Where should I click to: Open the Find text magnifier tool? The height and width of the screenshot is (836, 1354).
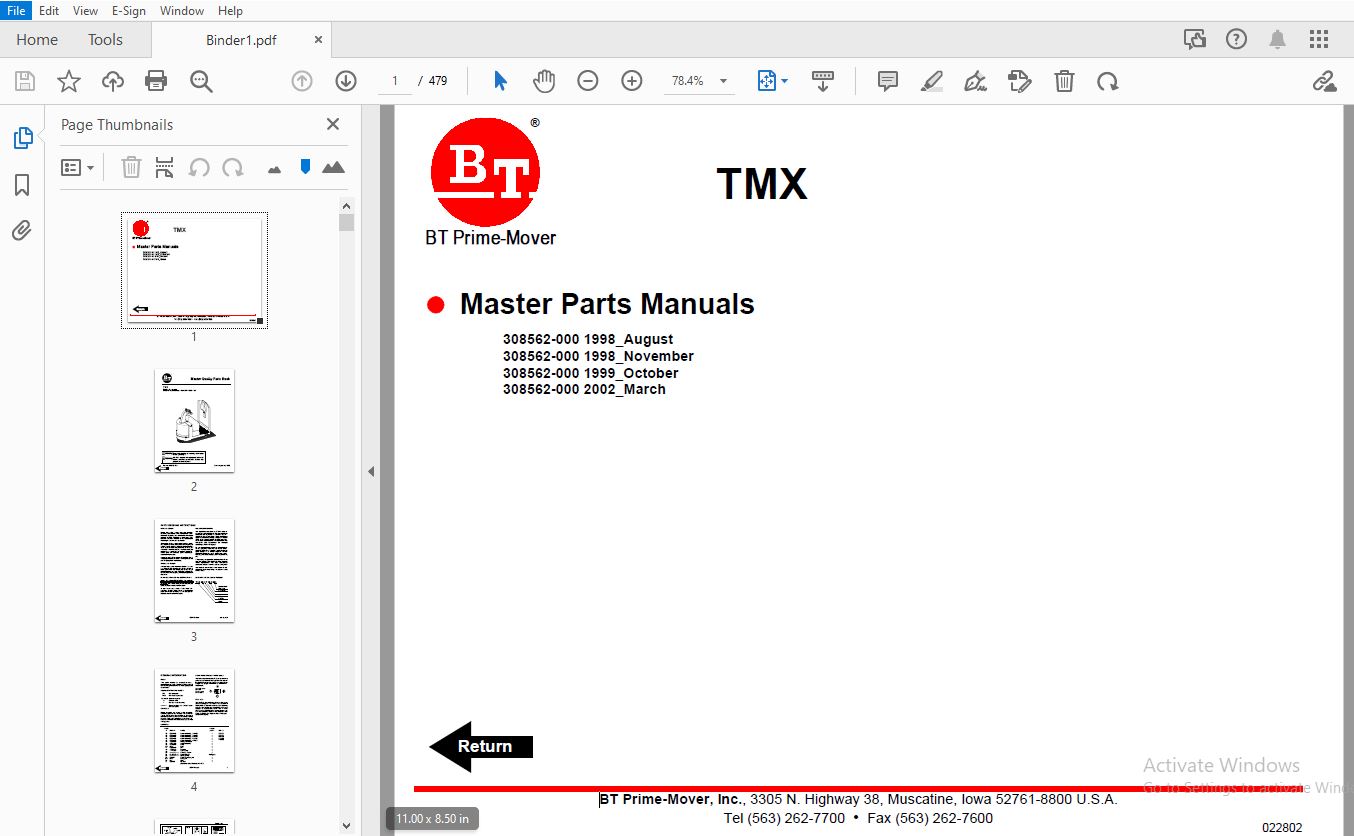201,81
